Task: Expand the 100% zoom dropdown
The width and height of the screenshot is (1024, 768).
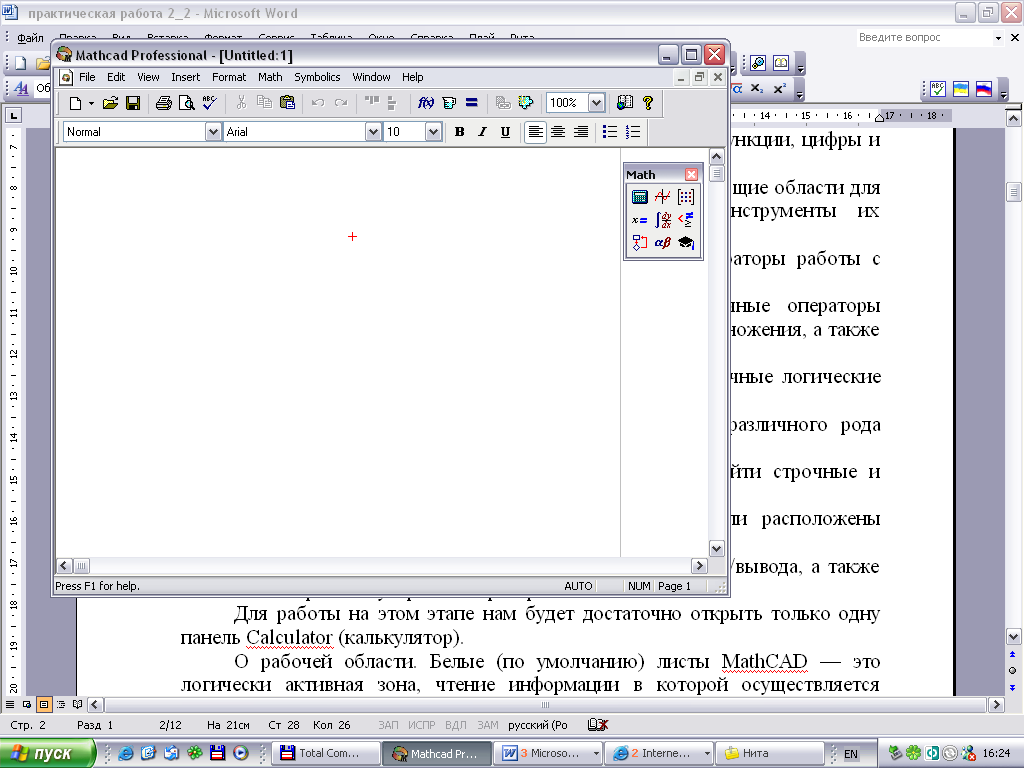Action: click(x=596, y=103)
